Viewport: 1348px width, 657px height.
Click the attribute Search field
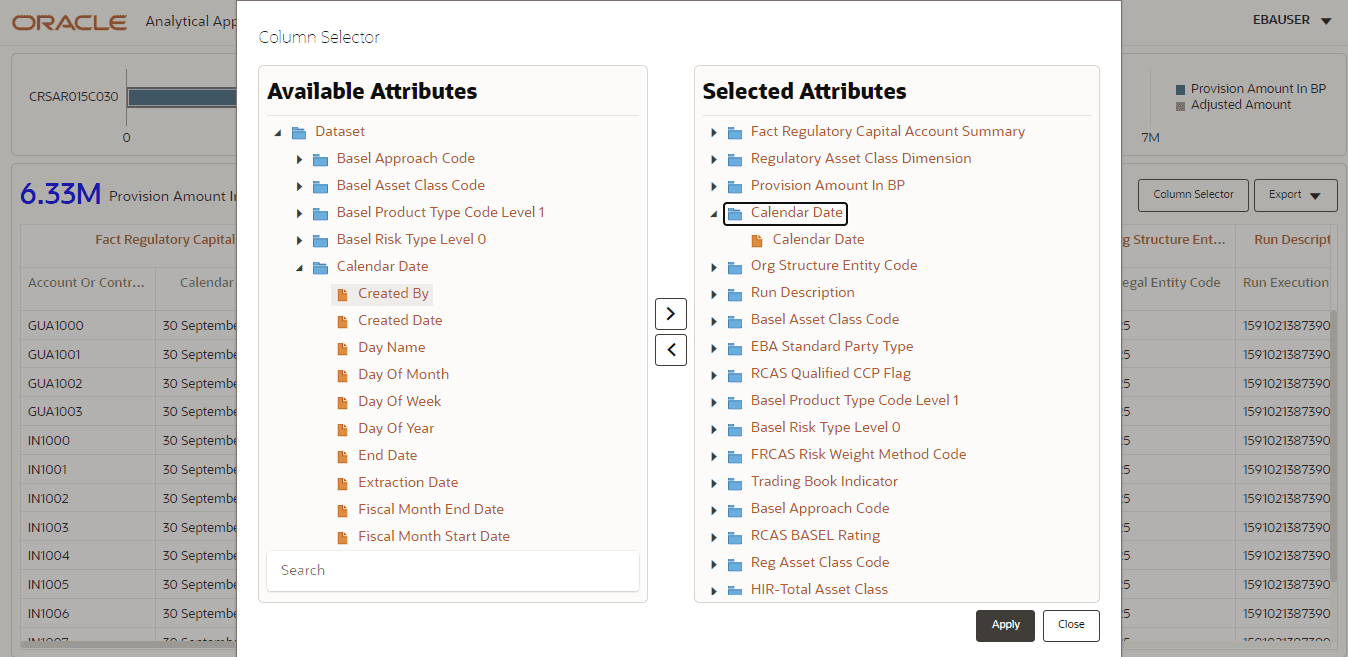pyautogui.click(x=452, y=570)
